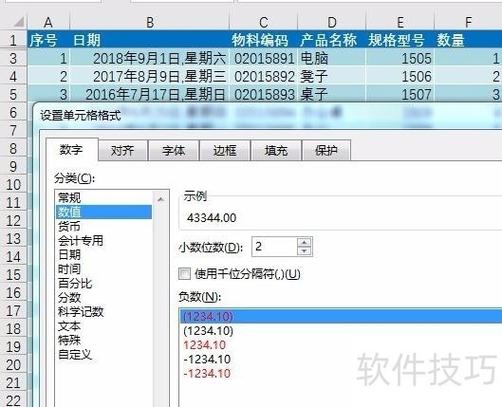Select 文本 category
This screenshot has height=407, width=502.
(x=104, y=326)
